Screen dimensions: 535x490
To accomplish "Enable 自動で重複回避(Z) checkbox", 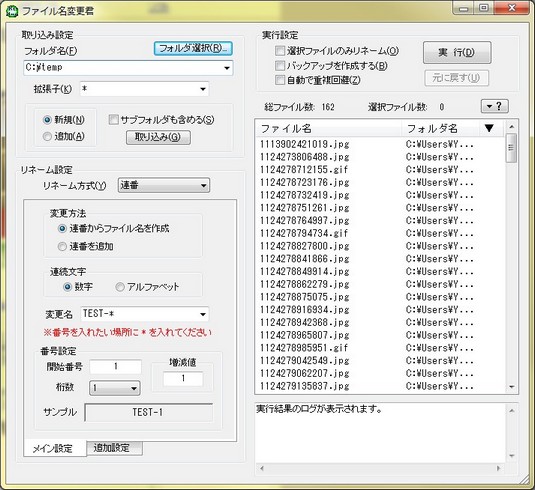I will click(280, 80).
